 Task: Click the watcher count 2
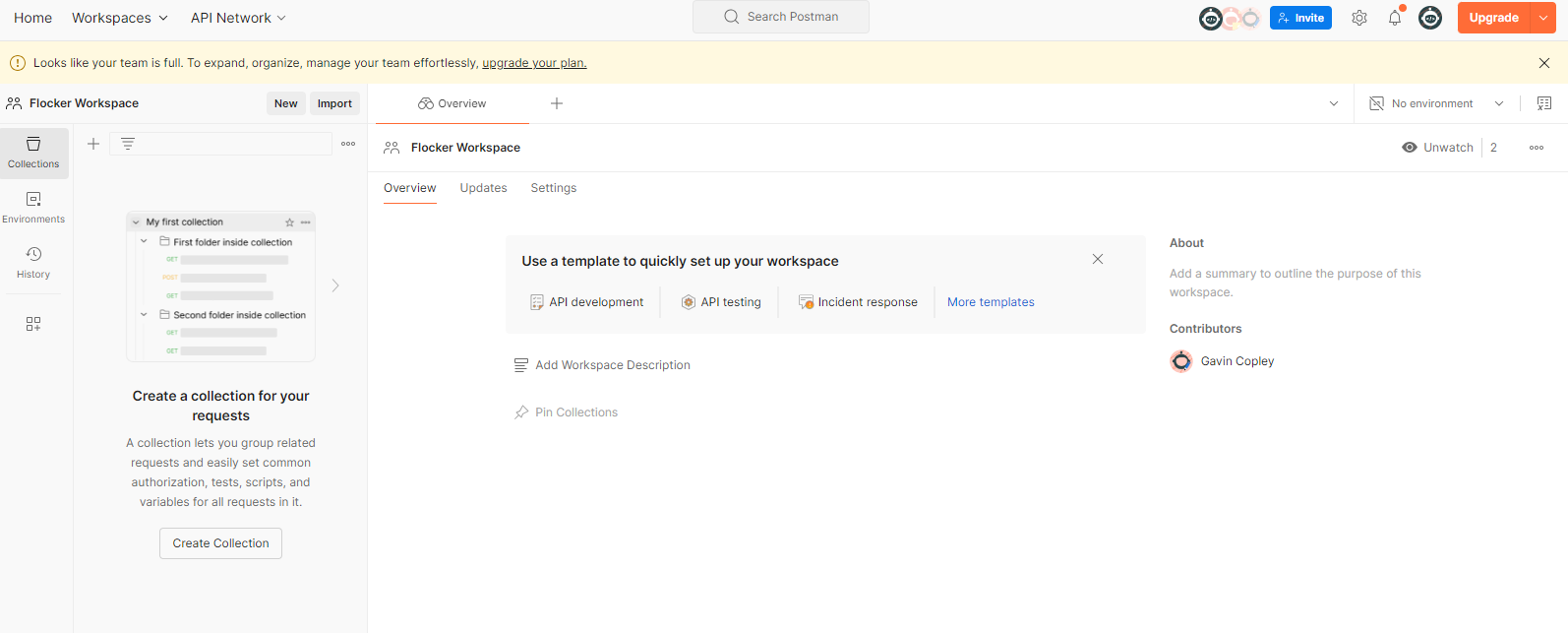1493,148
